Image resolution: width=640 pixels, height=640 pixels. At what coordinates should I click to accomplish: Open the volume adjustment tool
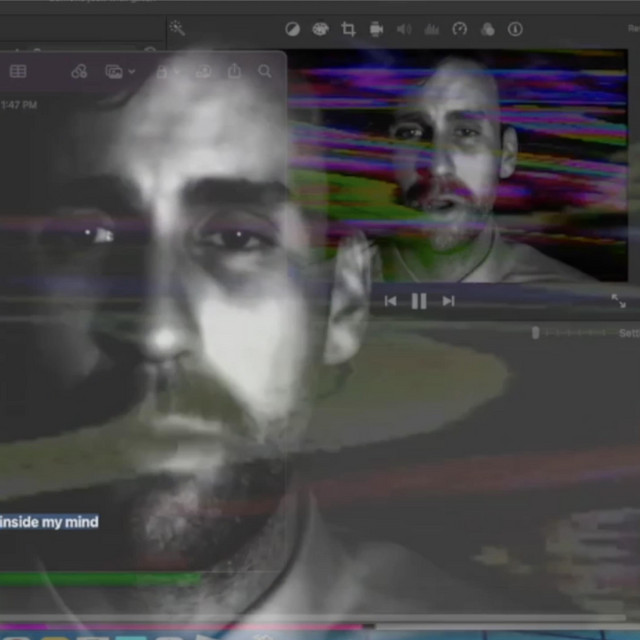(x=404, y=29)
